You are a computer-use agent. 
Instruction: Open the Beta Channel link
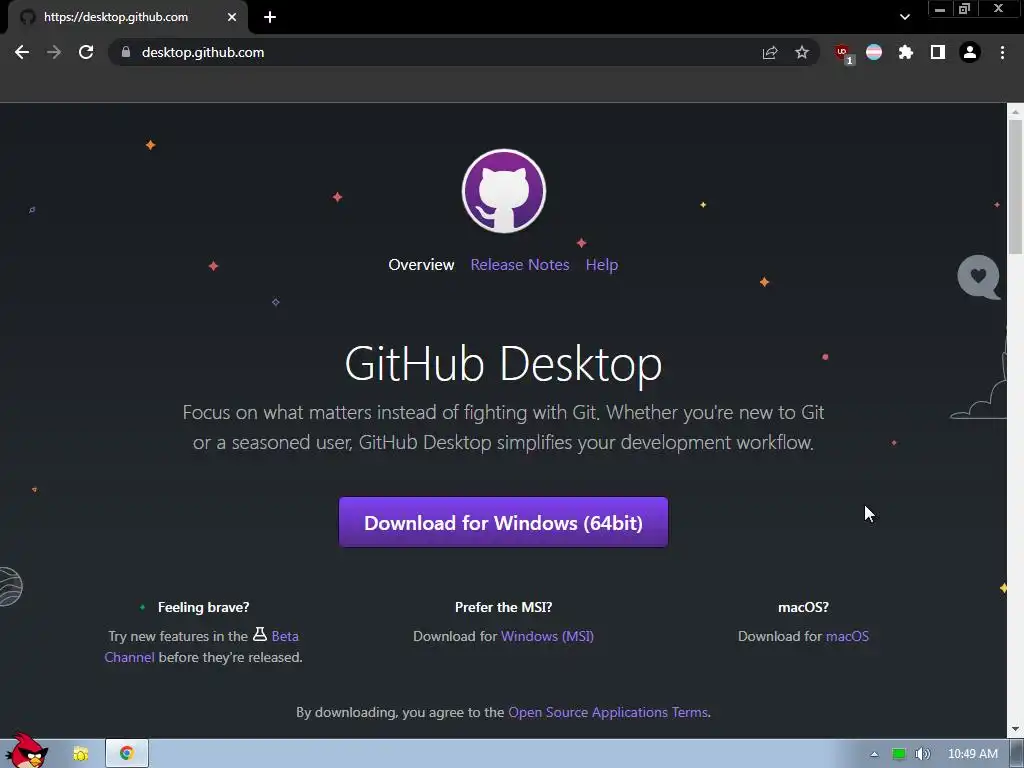pos(285,636)
